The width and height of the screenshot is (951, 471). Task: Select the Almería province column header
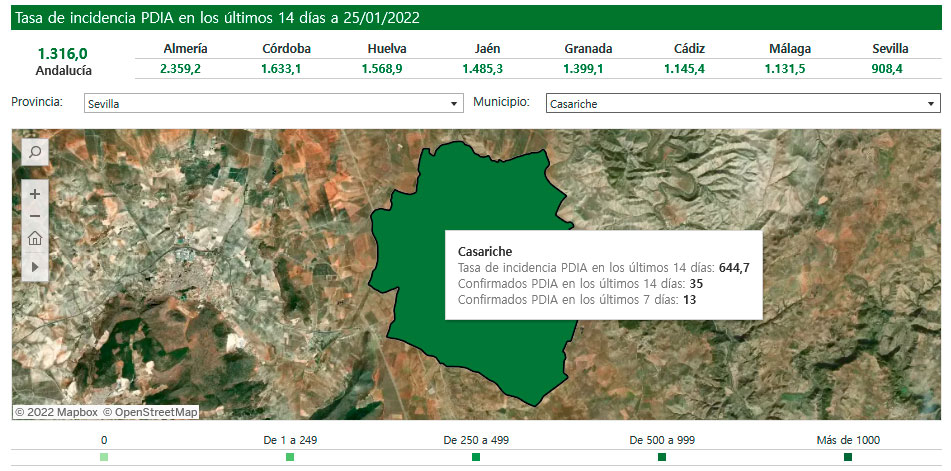pyautogui.click(x=184, y=48)
